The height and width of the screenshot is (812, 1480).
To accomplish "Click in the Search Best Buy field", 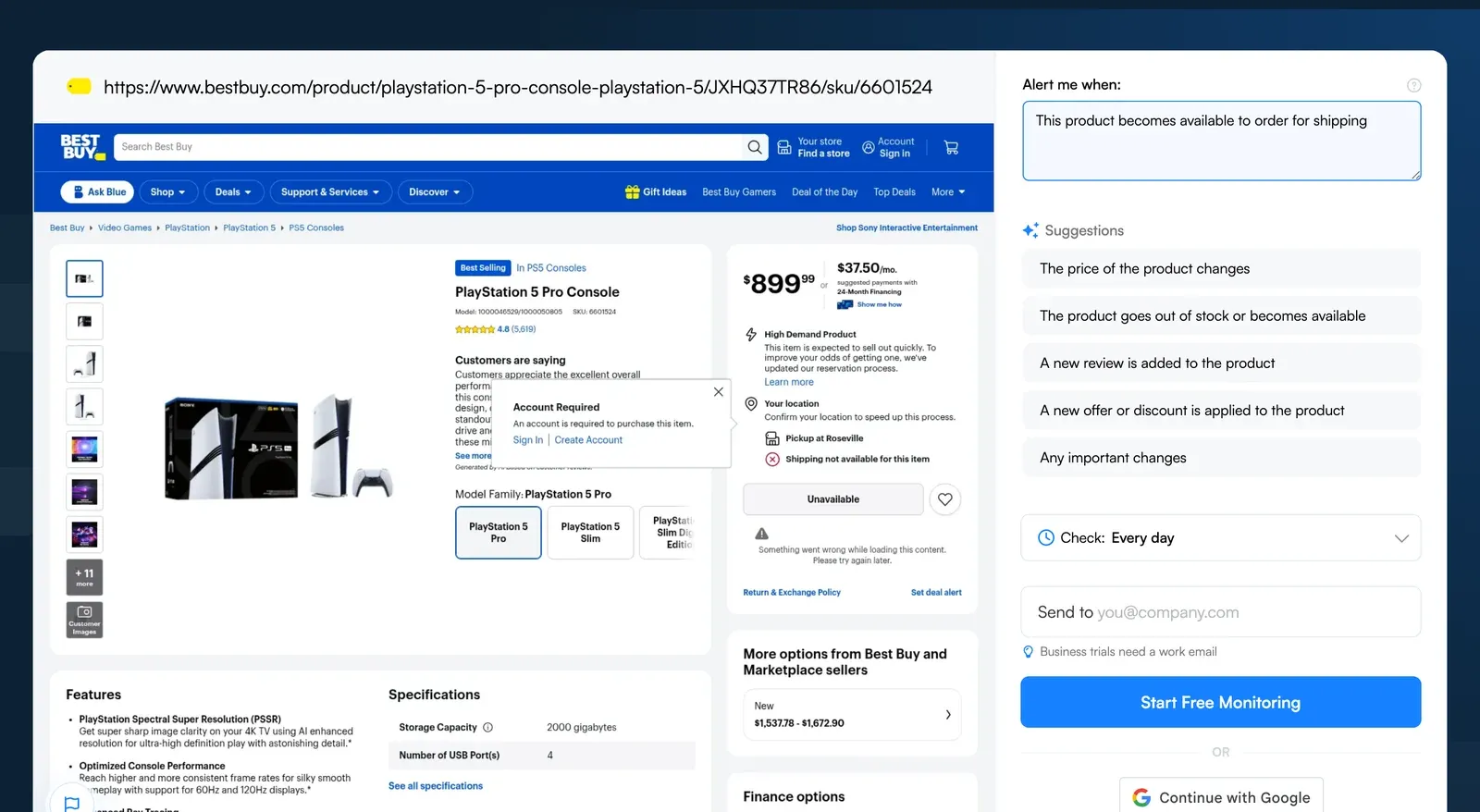I will pyautogui.click(x=430, y=147).
